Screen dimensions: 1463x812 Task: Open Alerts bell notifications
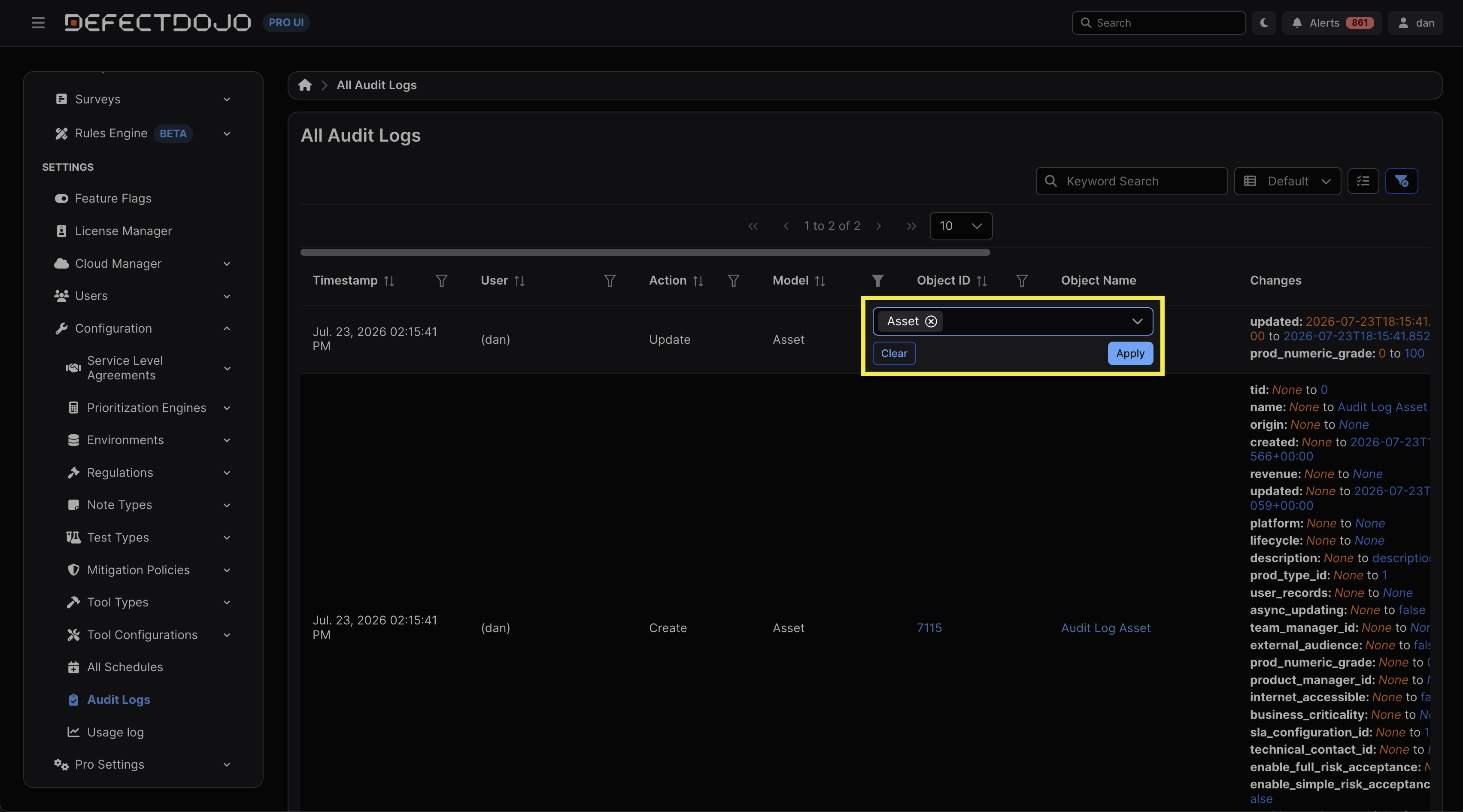(1332, 23)
